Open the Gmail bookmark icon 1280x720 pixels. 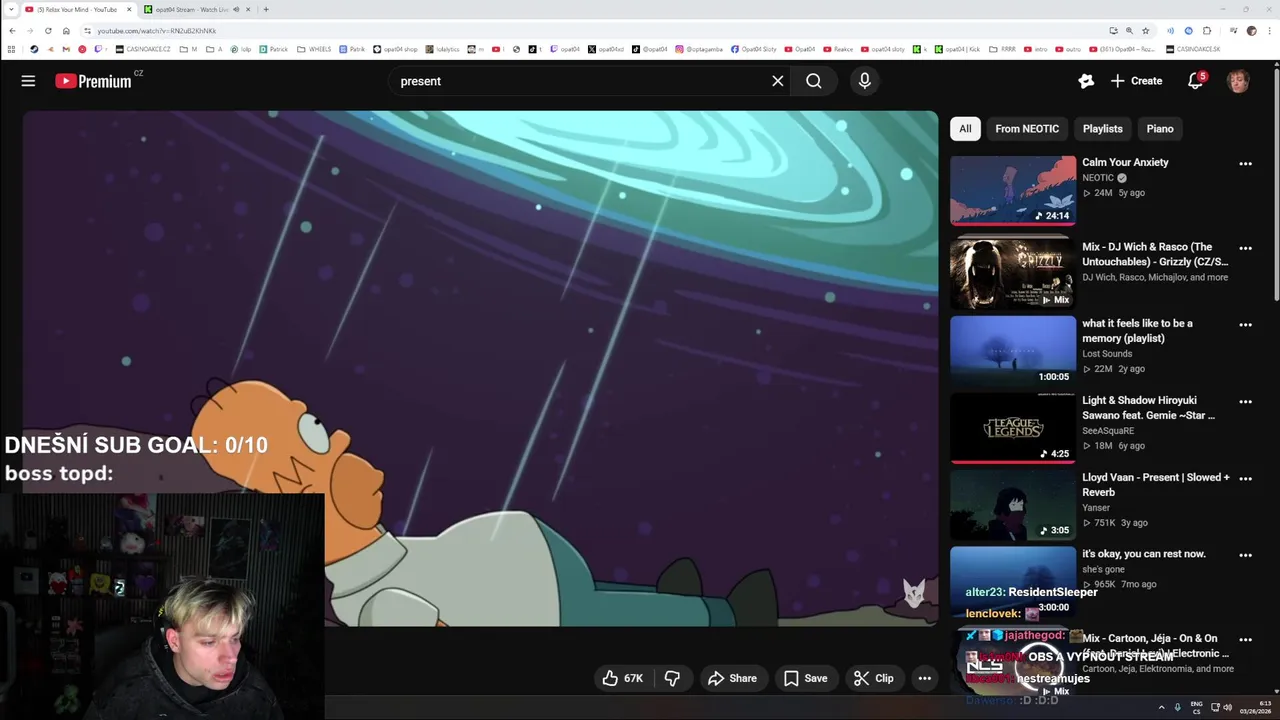[65, 49]
